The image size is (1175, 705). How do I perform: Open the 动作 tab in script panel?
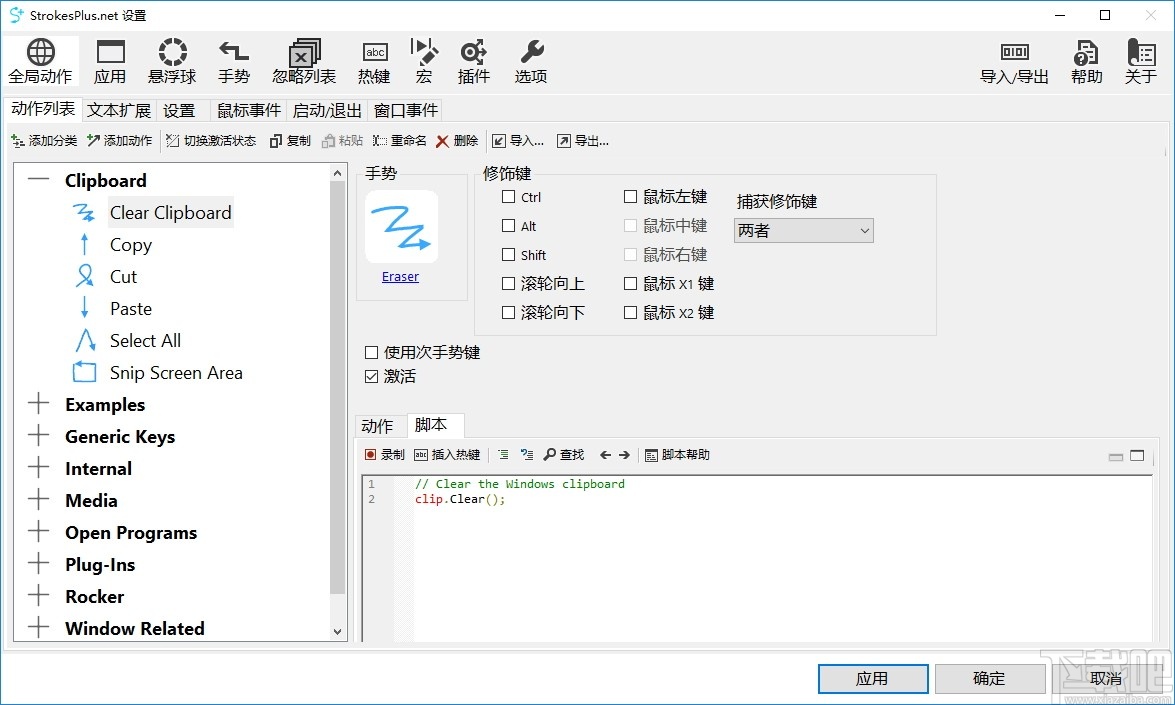[x=378, y=425]
